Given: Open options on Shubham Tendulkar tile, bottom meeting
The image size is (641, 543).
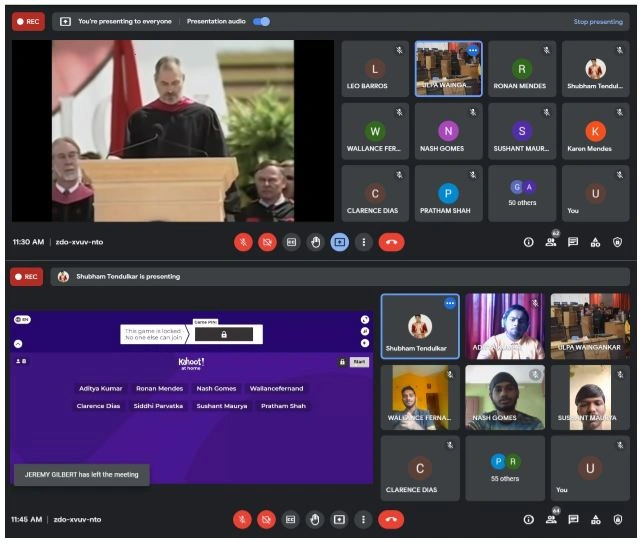Looking at the screenshot, I should pos(450,303).
